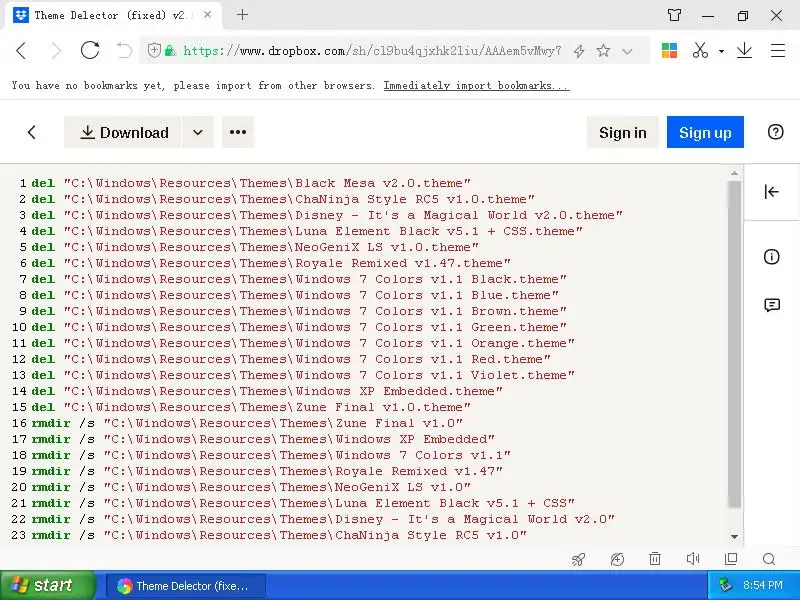
Task: Click the scissors screenshot tool icon
Action: point(701,50)
